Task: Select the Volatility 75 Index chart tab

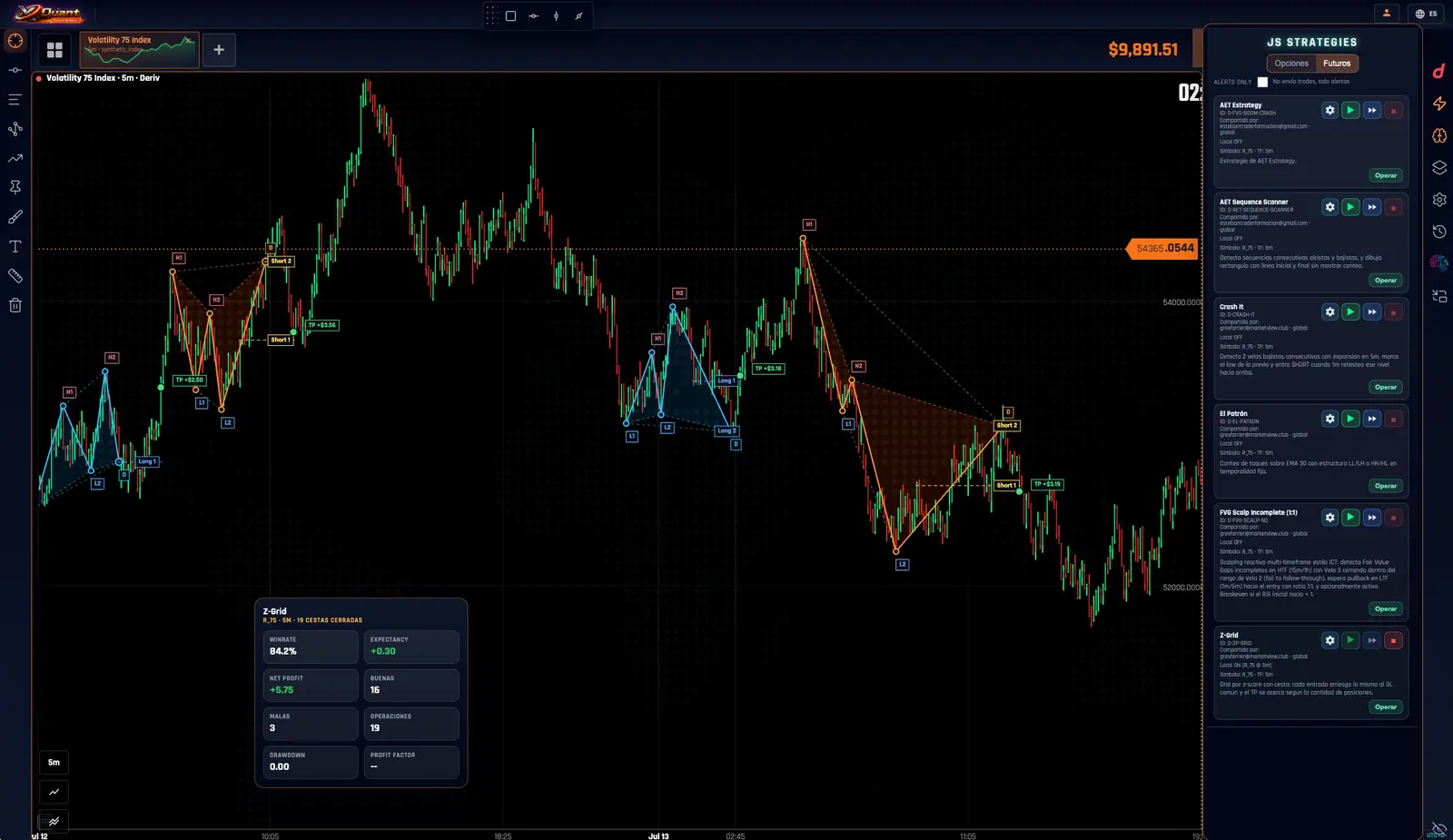Action: pyautogui.click(x=140, y=50)
